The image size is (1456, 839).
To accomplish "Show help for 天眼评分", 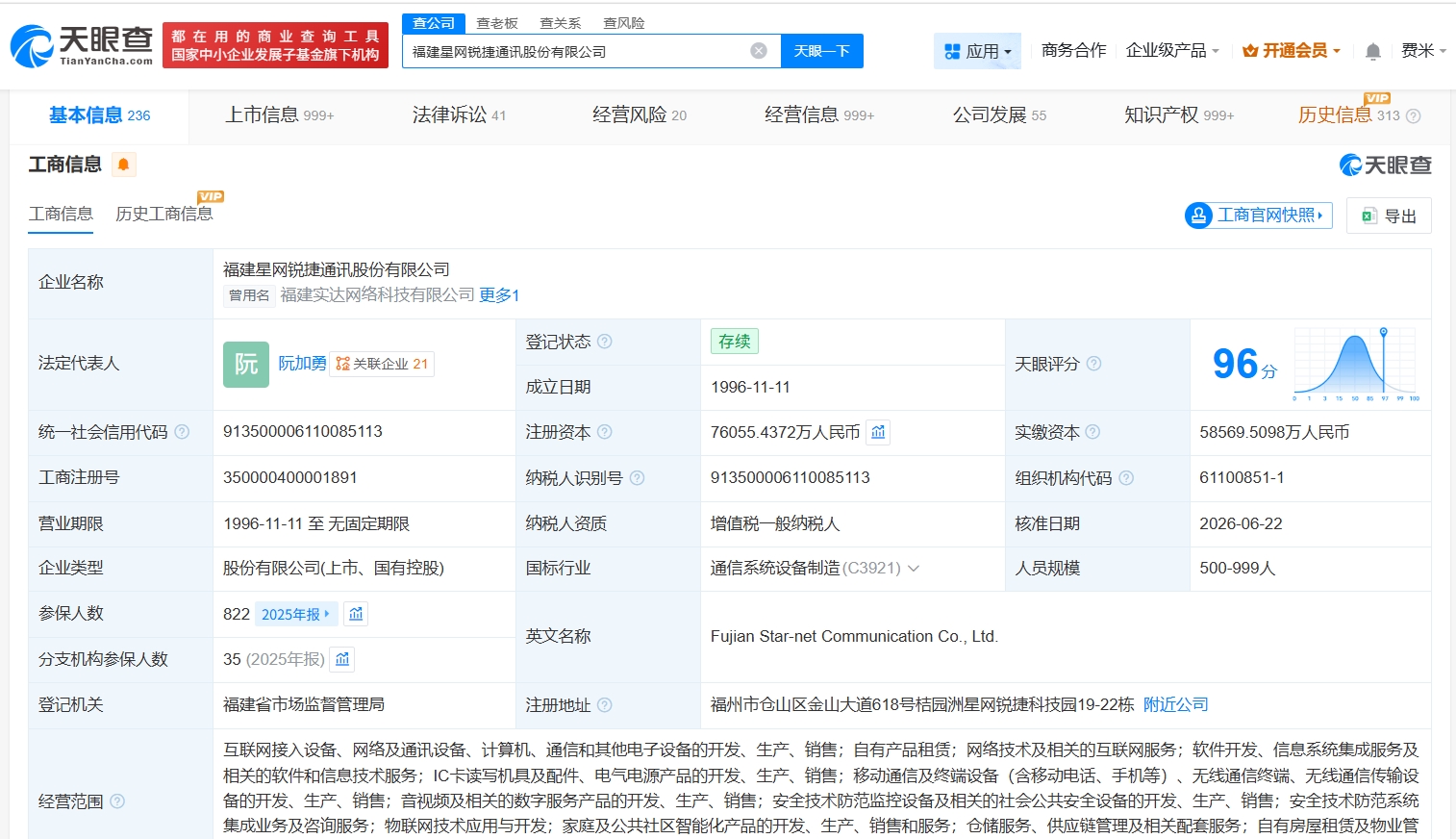I will (1093, 364).
